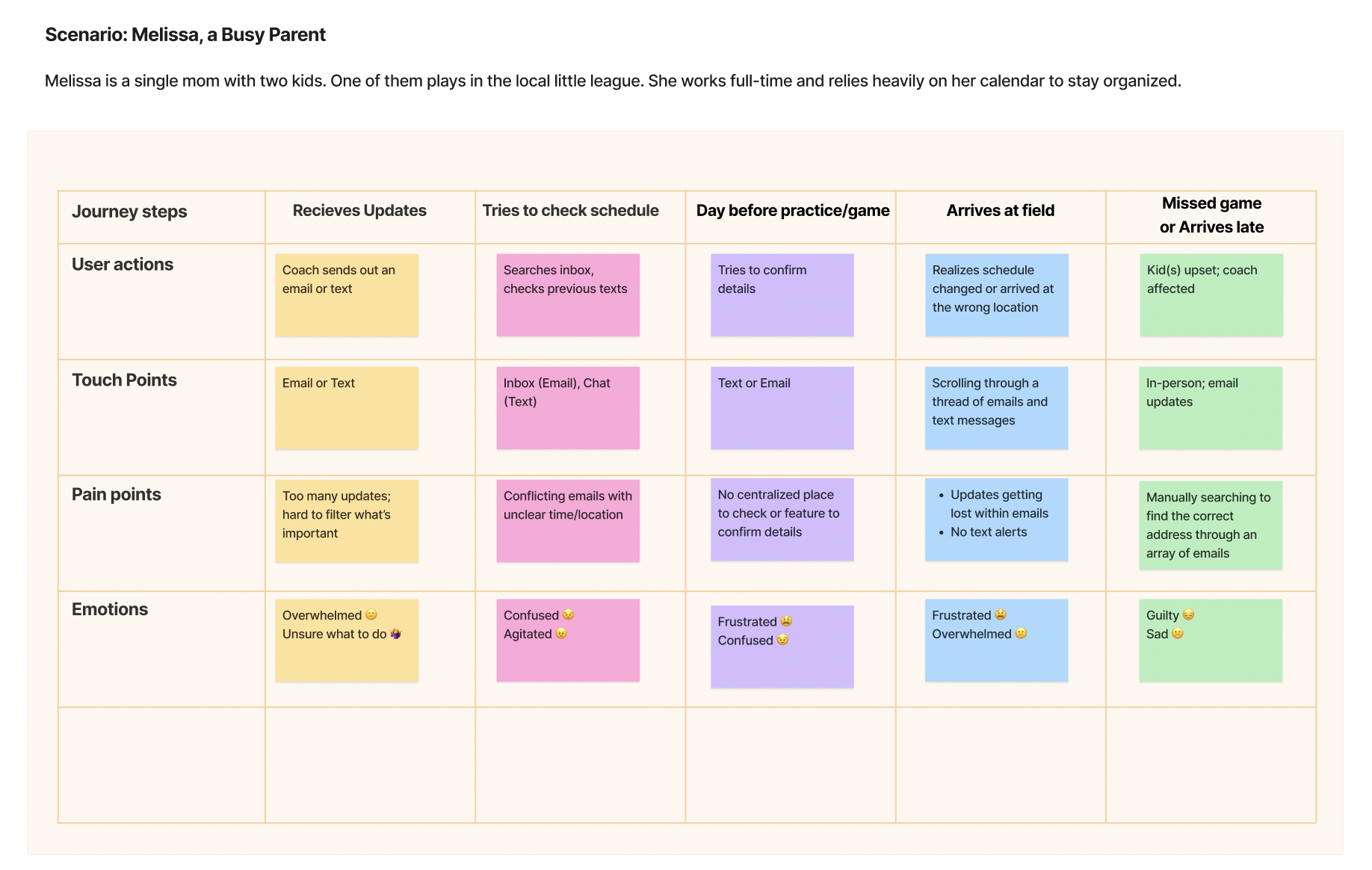Select the "Guilty, Sad" green emotions note
1372x870 pixels.
coord(1210,641)
